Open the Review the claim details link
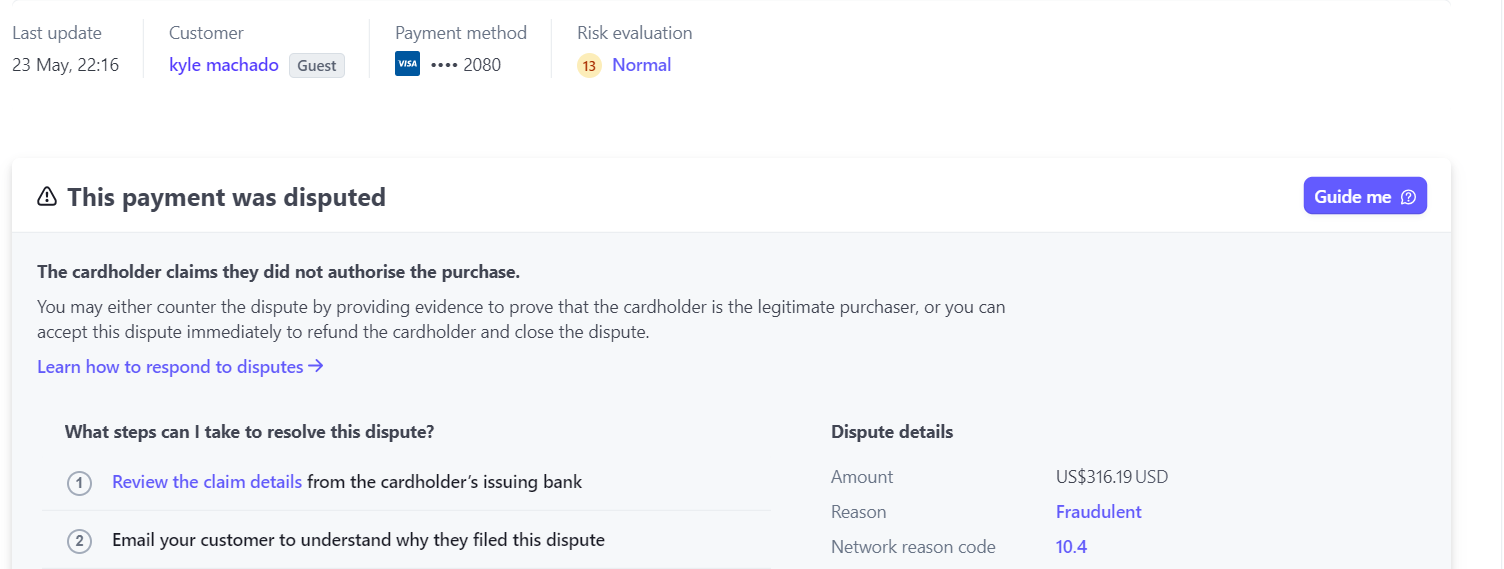Screen dimensions: 1504x569 [207, 482]
